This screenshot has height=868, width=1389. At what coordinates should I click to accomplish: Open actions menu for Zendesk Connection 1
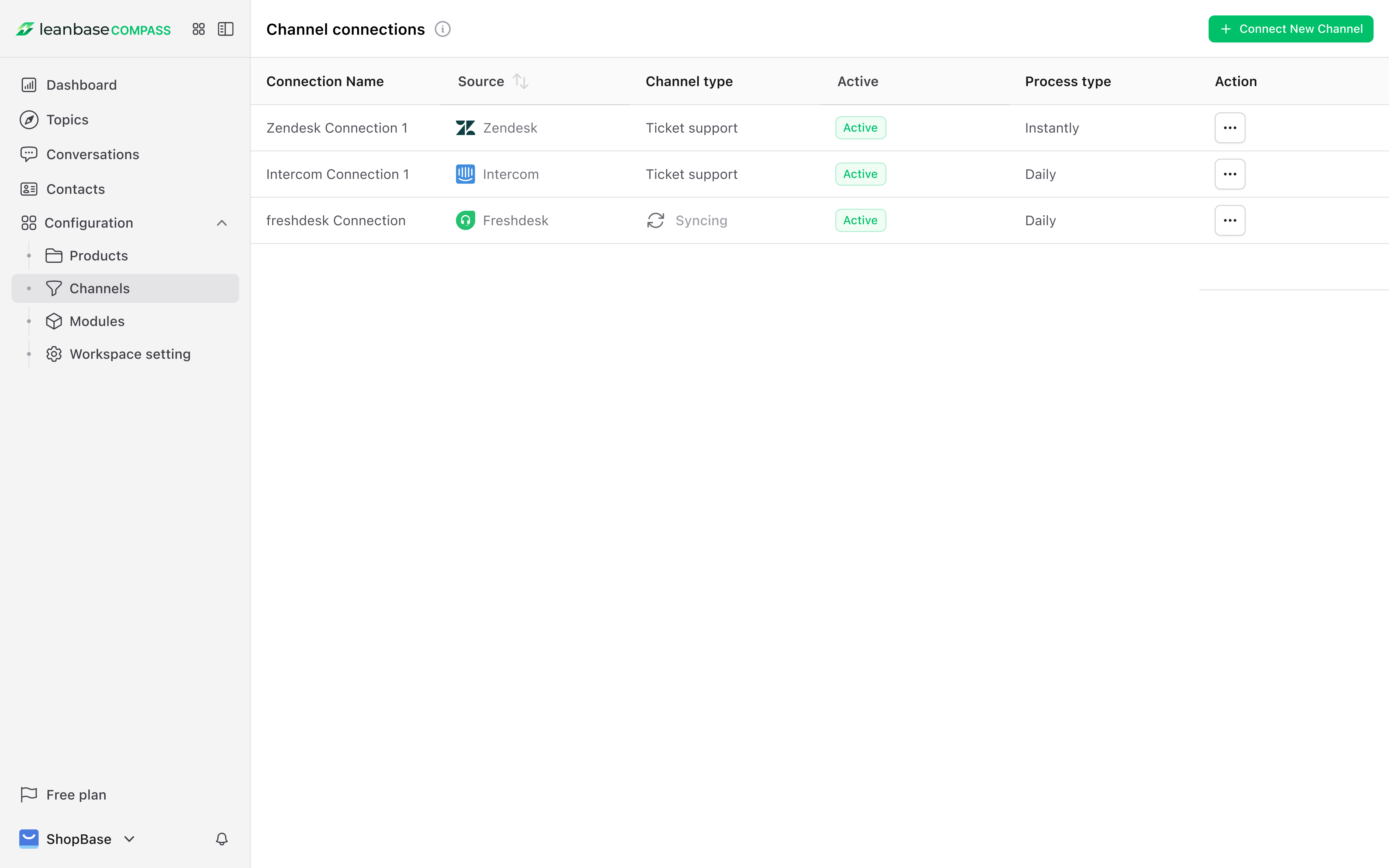[1229, 128]
